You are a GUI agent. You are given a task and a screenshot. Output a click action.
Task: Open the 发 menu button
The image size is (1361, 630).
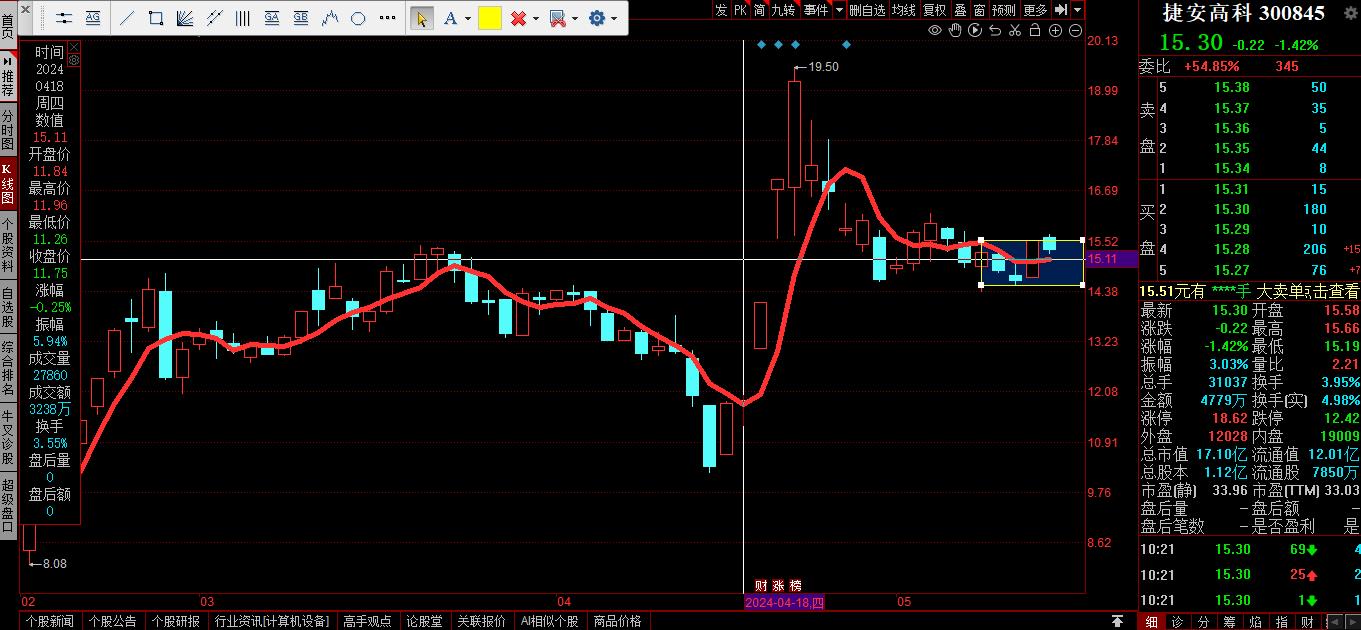721,9
